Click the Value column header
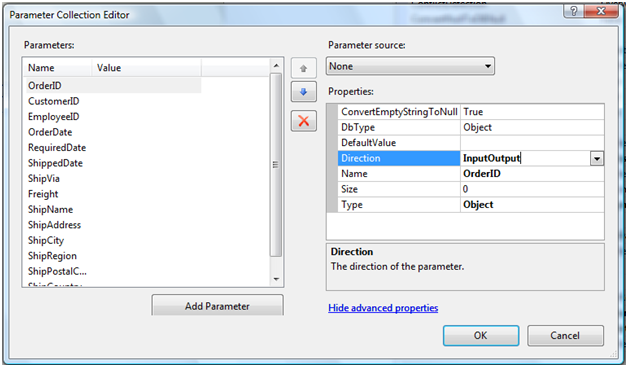 (x=147, y=68)
